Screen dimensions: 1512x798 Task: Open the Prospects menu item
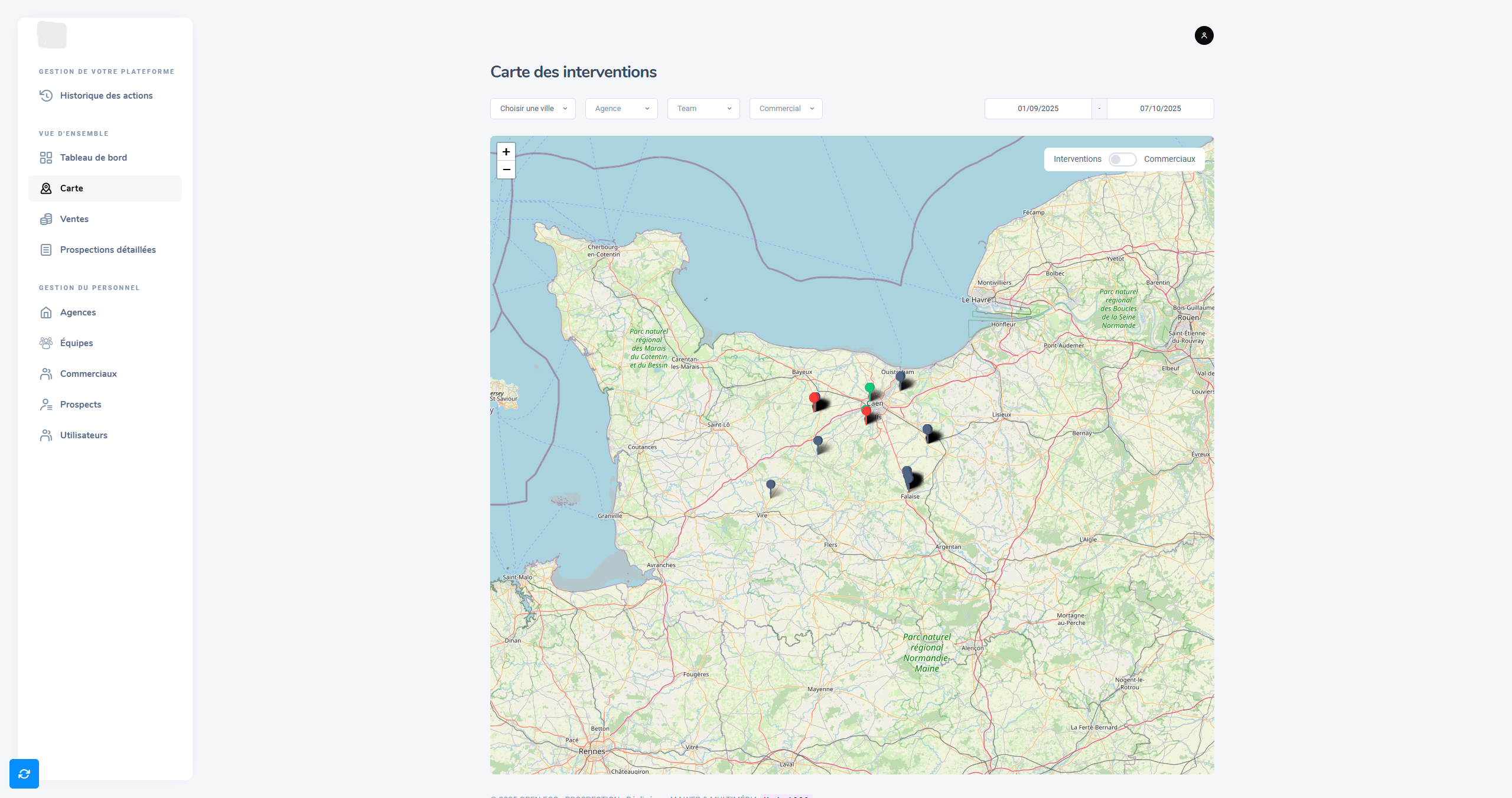tap(80, 405)
